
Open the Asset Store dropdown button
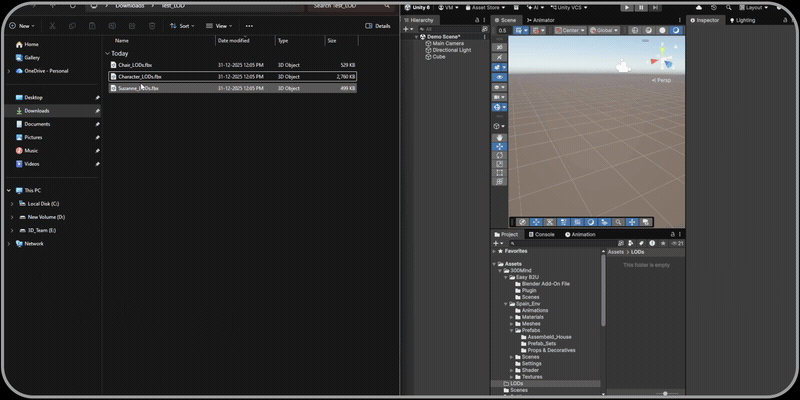485,8
